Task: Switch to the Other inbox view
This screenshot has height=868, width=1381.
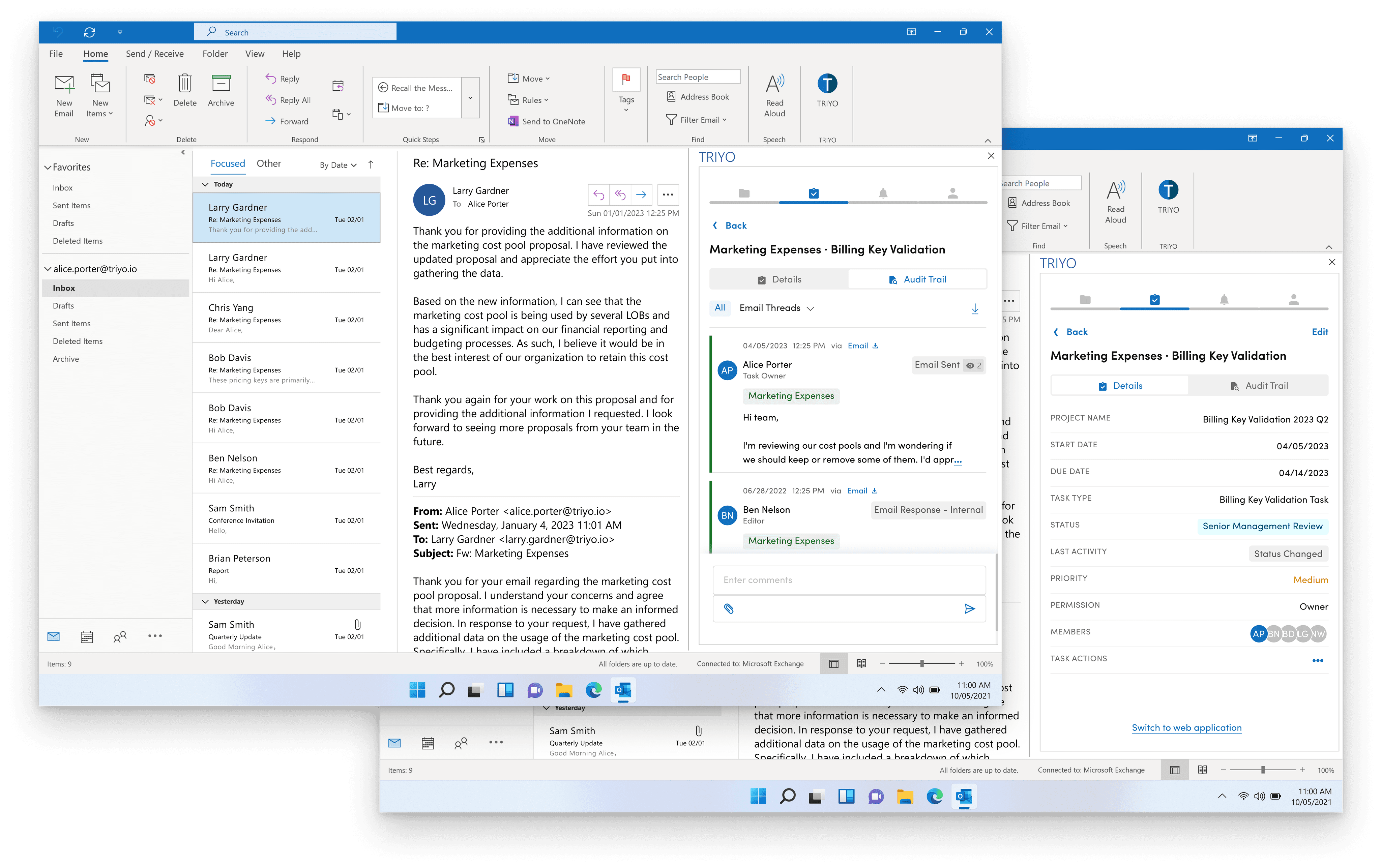Action: (268, 164)
